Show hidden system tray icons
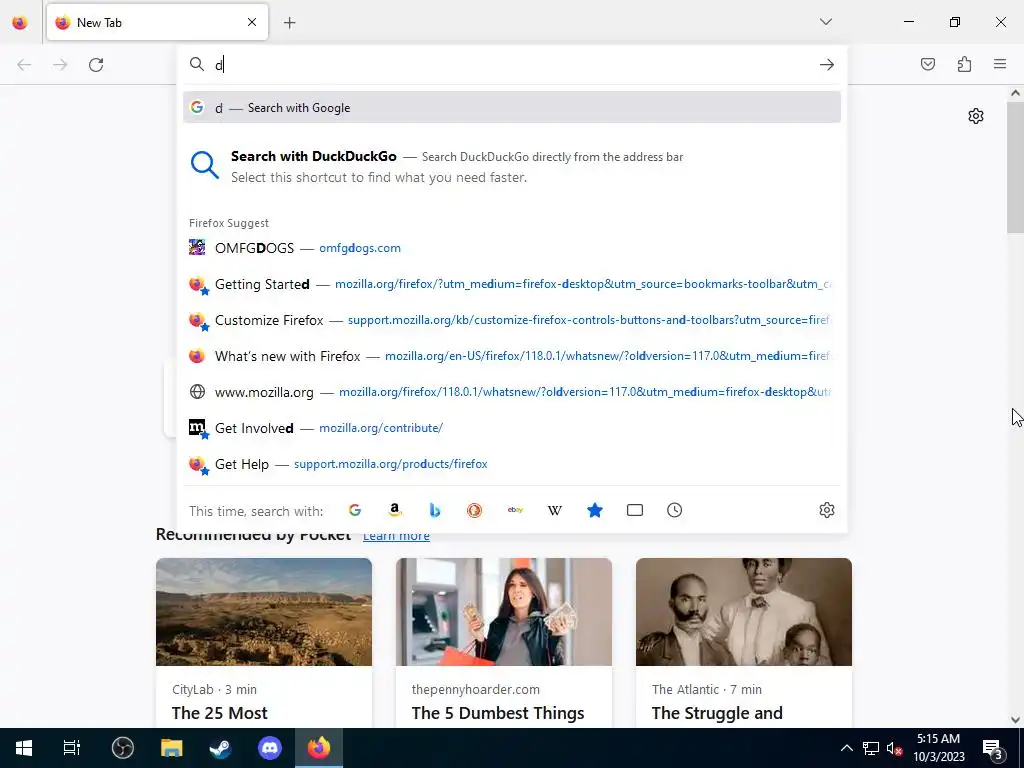This screenshot has height=768, width=1024. pos(846,748)
